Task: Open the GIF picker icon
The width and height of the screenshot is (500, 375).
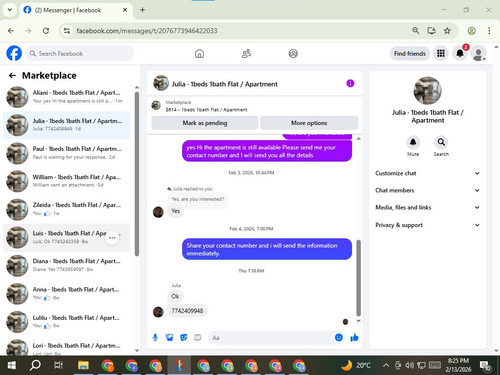Action: pos(198,338)
